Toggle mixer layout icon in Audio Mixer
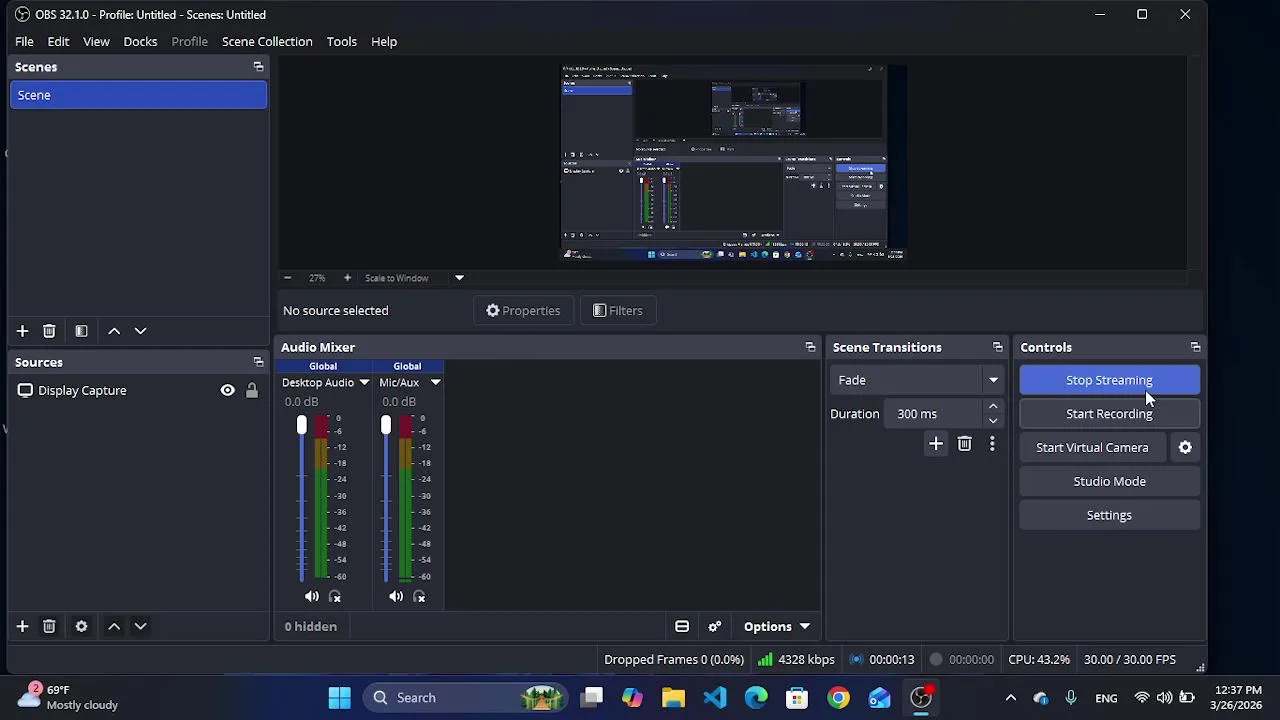 tap(682, 627)
